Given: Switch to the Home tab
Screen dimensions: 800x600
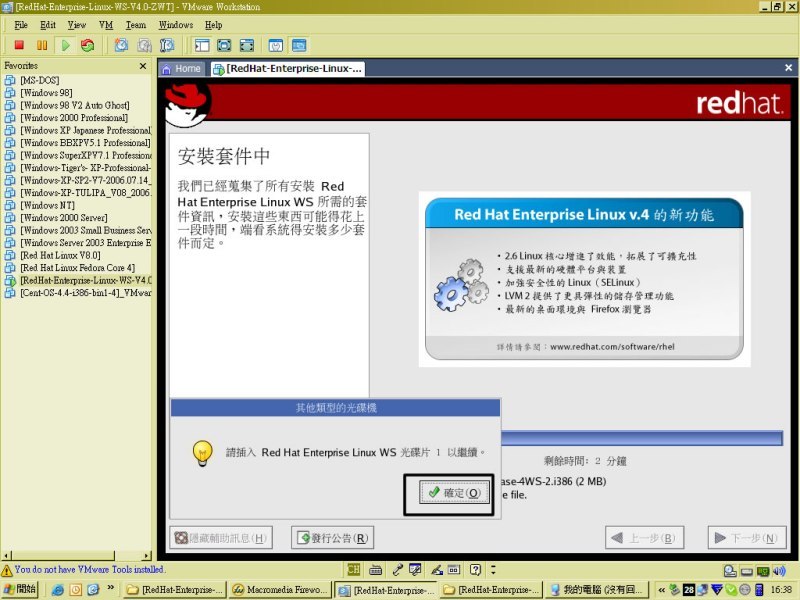Looking at the screenshot, I should [x=182, y=68].
